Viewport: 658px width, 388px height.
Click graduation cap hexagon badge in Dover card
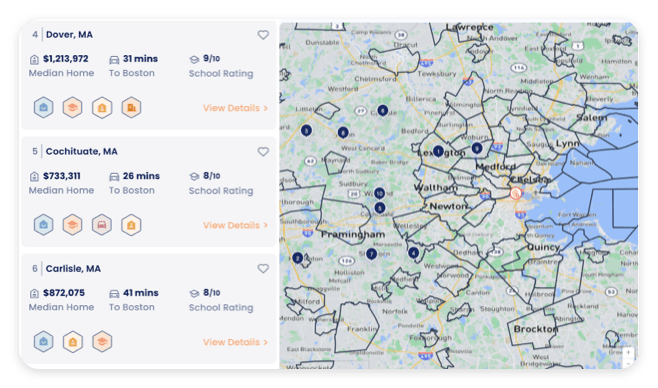pyautogui.click(x=73, y=107)
